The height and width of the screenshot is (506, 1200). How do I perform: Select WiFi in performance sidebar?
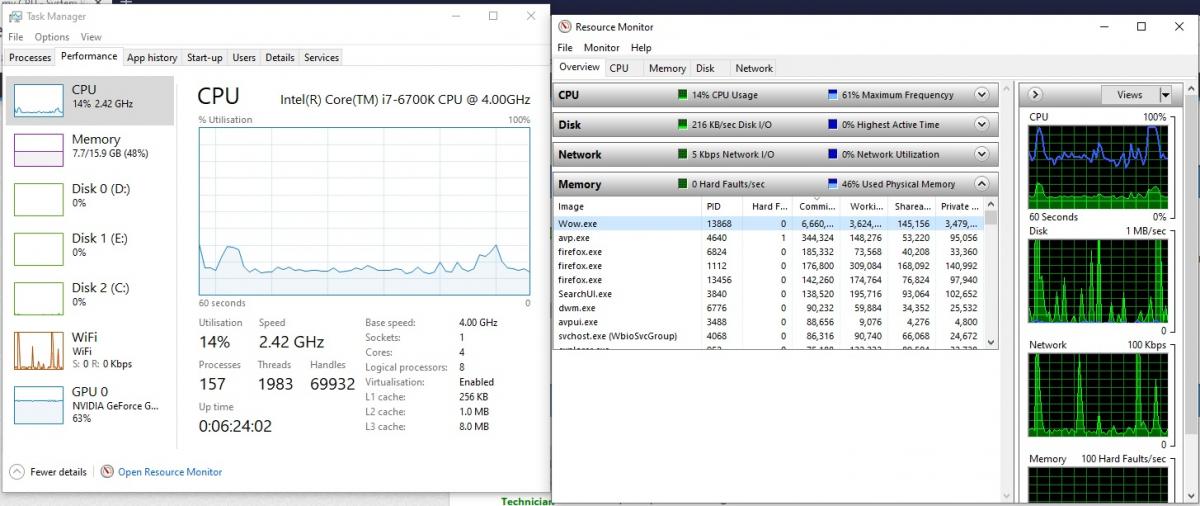pyautogui.click(x=90, y=350)
